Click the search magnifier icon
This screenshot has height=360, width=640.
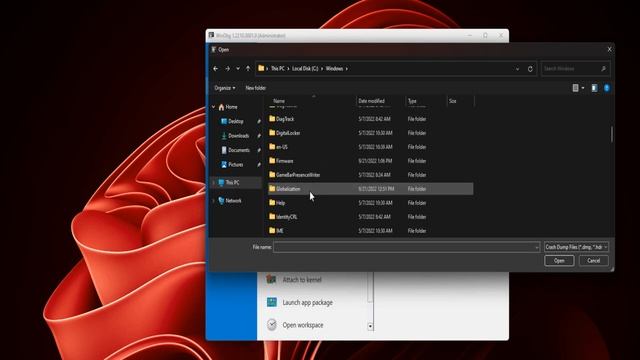tap(604, 69)
